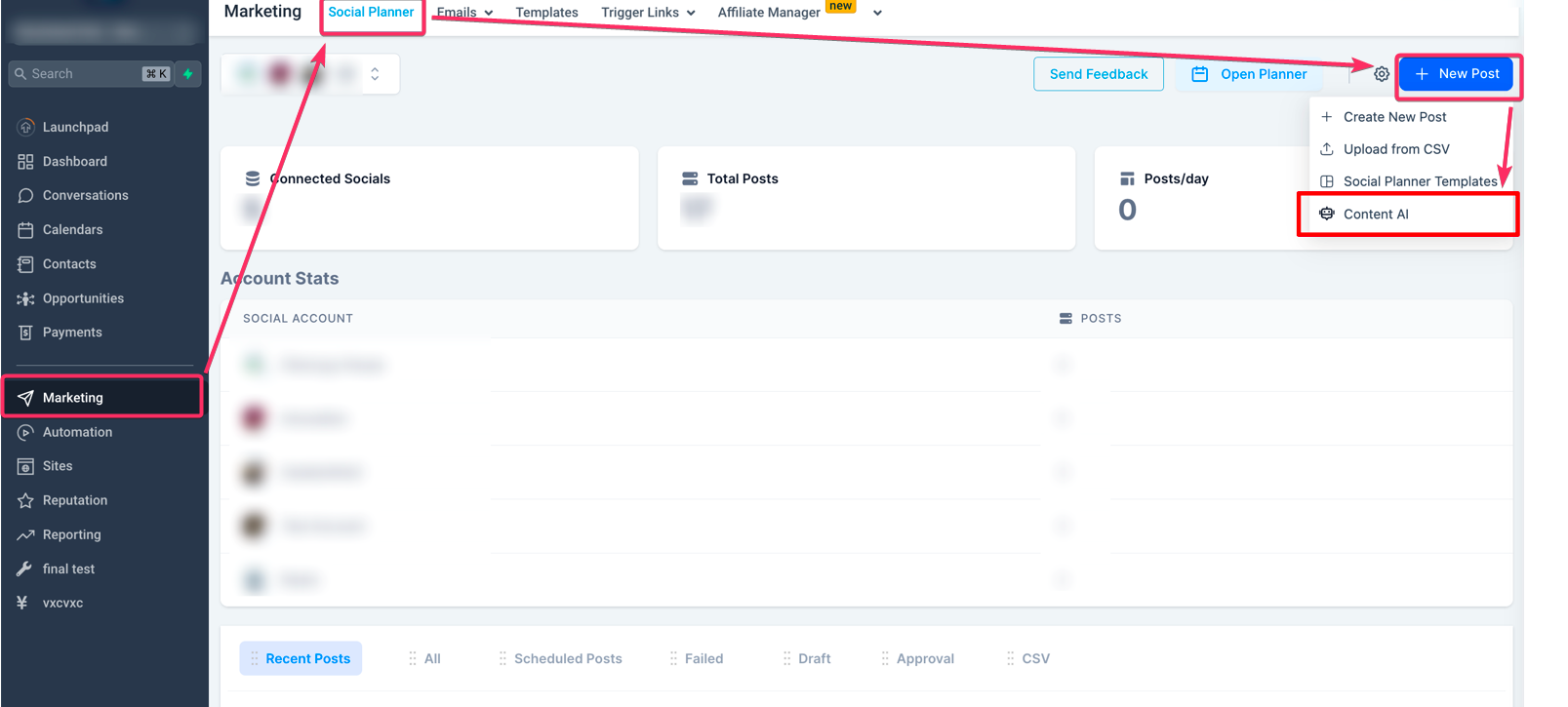The height and width of the screenshot is (707, 1568).
Task: Select the Draft posts tab
Action: [806, 658]
